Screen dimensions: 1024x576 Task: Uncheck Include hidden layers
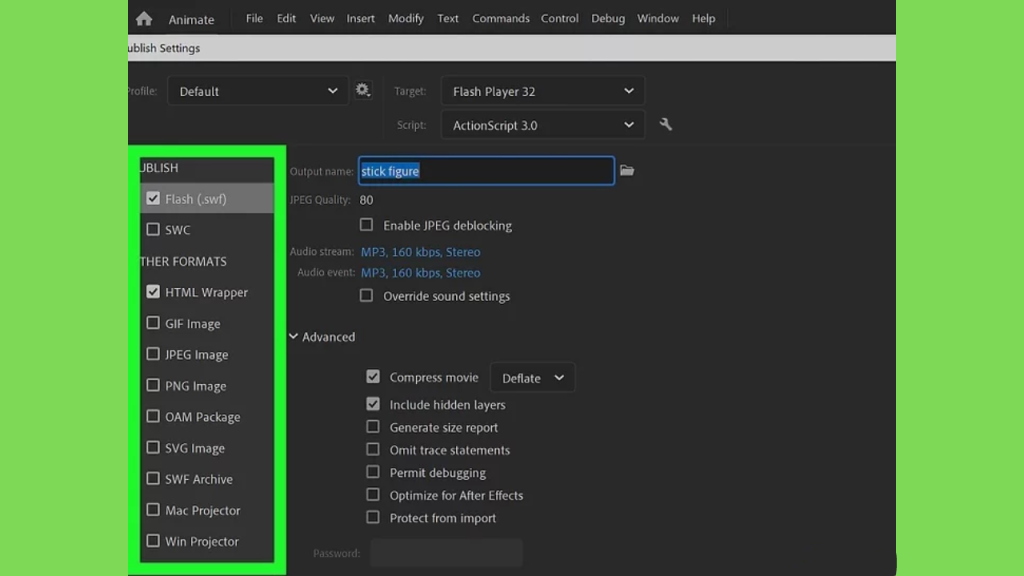(373, 404)
